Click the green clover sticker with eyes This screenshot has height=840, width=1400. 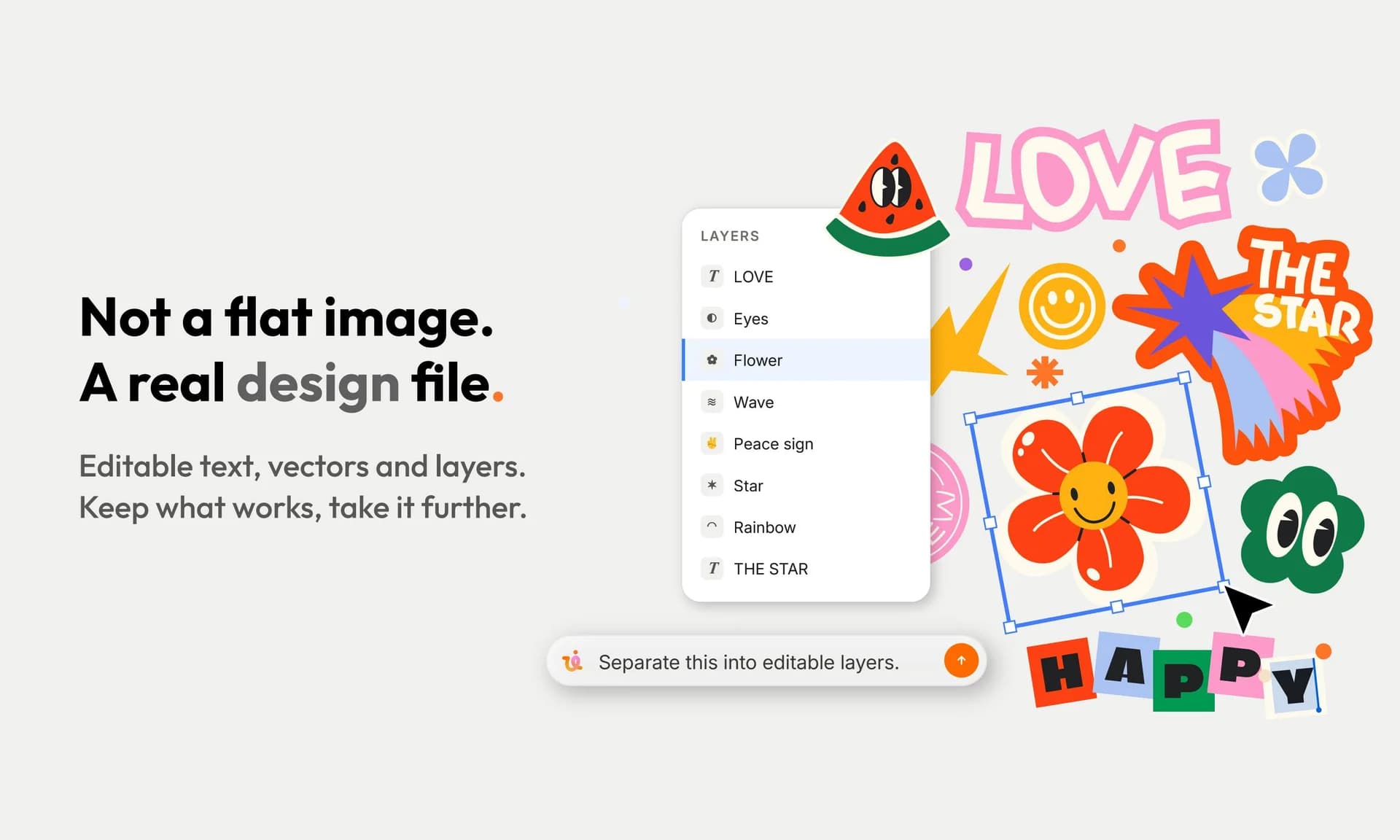coord(1302,529)
